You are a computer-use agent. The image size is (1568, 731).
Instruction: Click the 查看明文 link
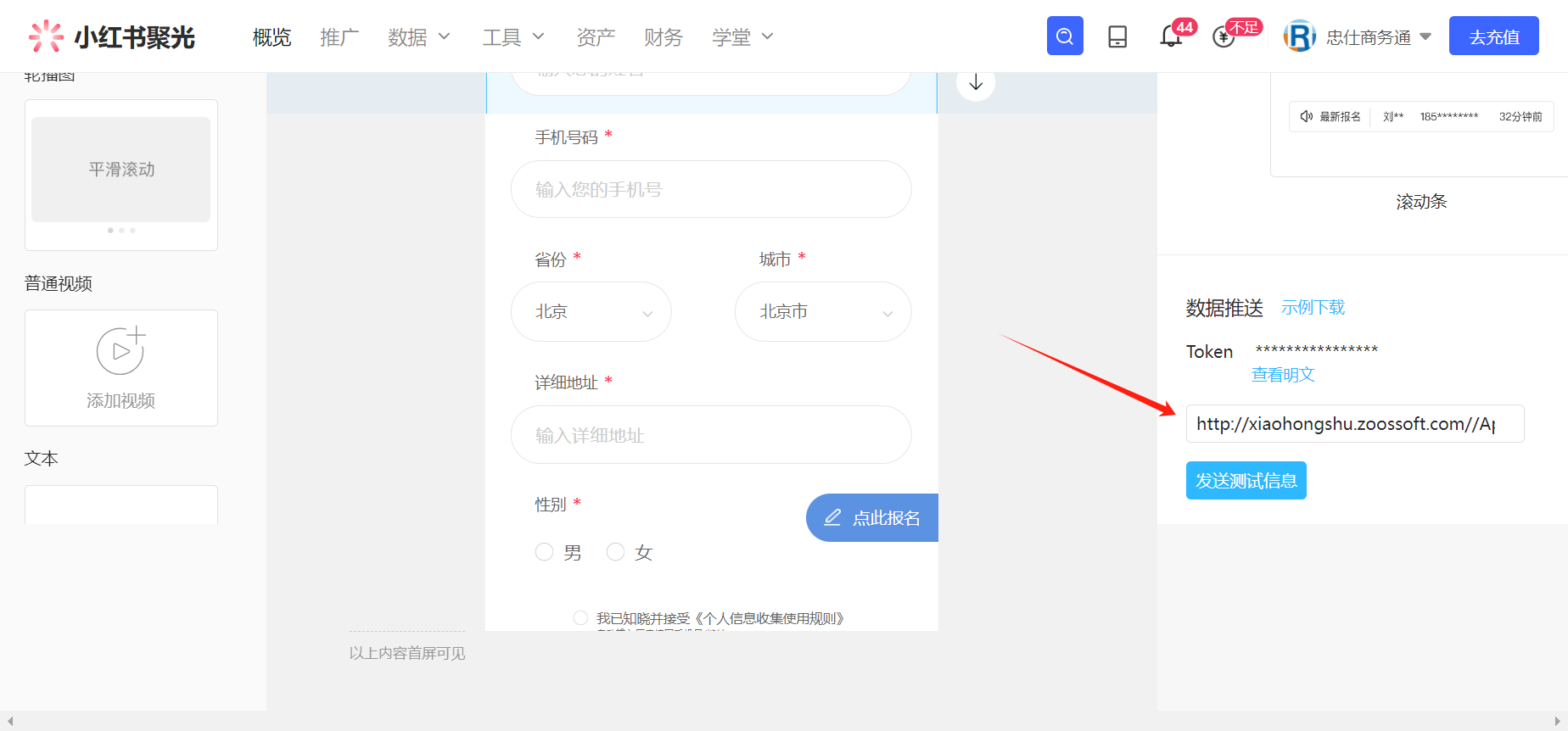click(x=1283, y=375)
